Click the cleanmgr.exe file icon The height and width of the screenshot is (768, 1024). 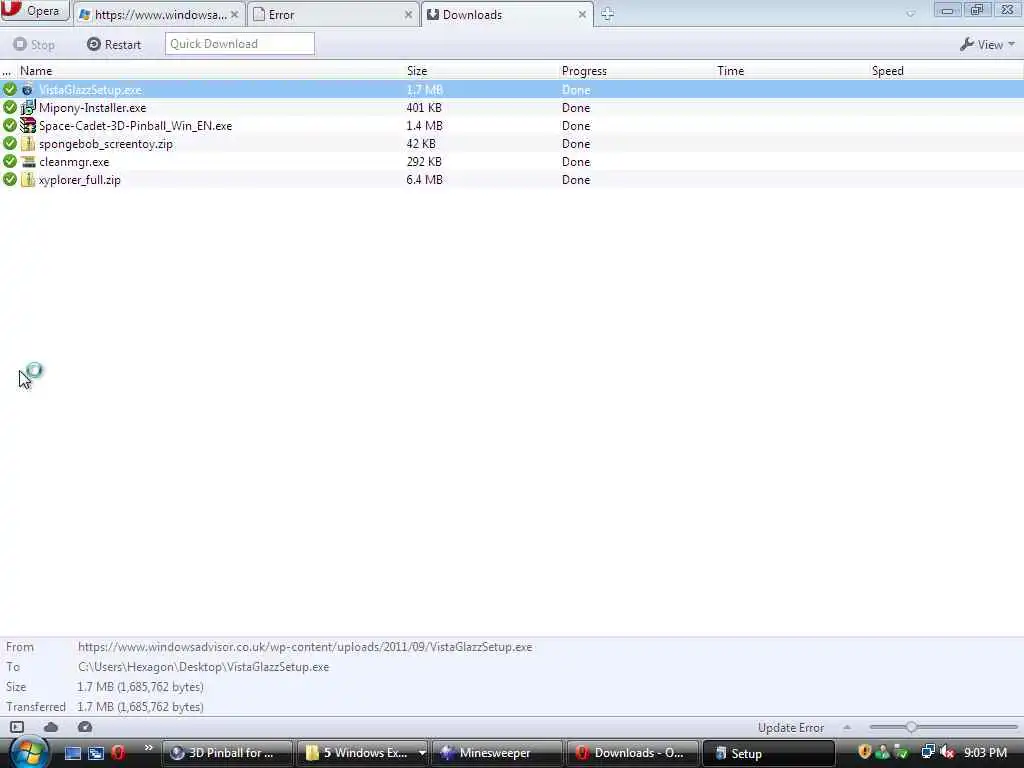coord(27,161)
